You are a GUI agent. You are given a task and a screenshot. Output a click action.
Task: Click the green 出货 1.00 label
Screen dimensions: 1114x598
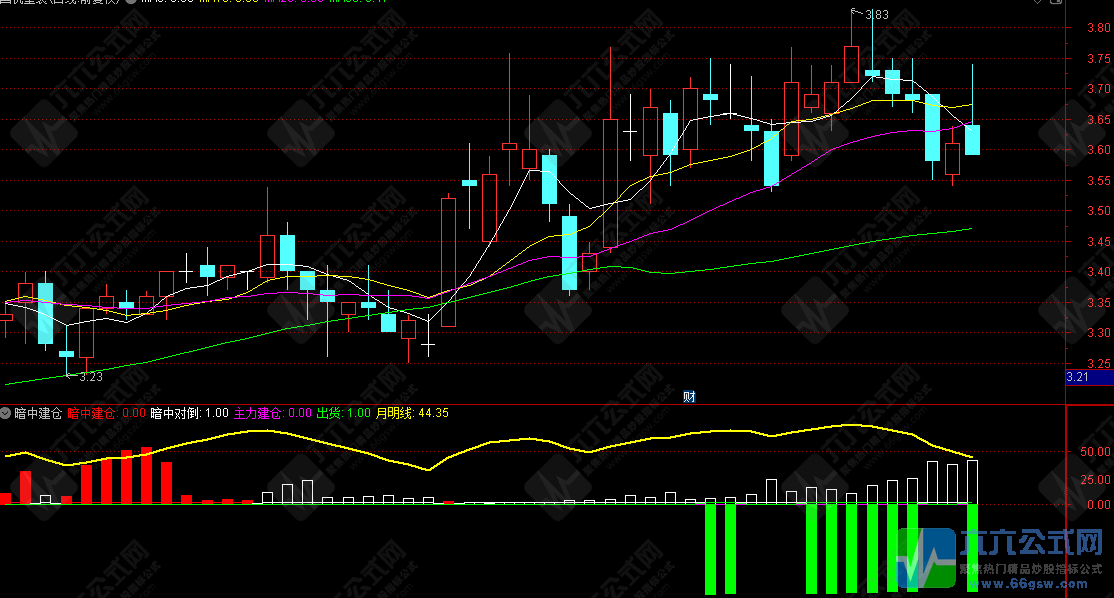[x=344, y=413]
